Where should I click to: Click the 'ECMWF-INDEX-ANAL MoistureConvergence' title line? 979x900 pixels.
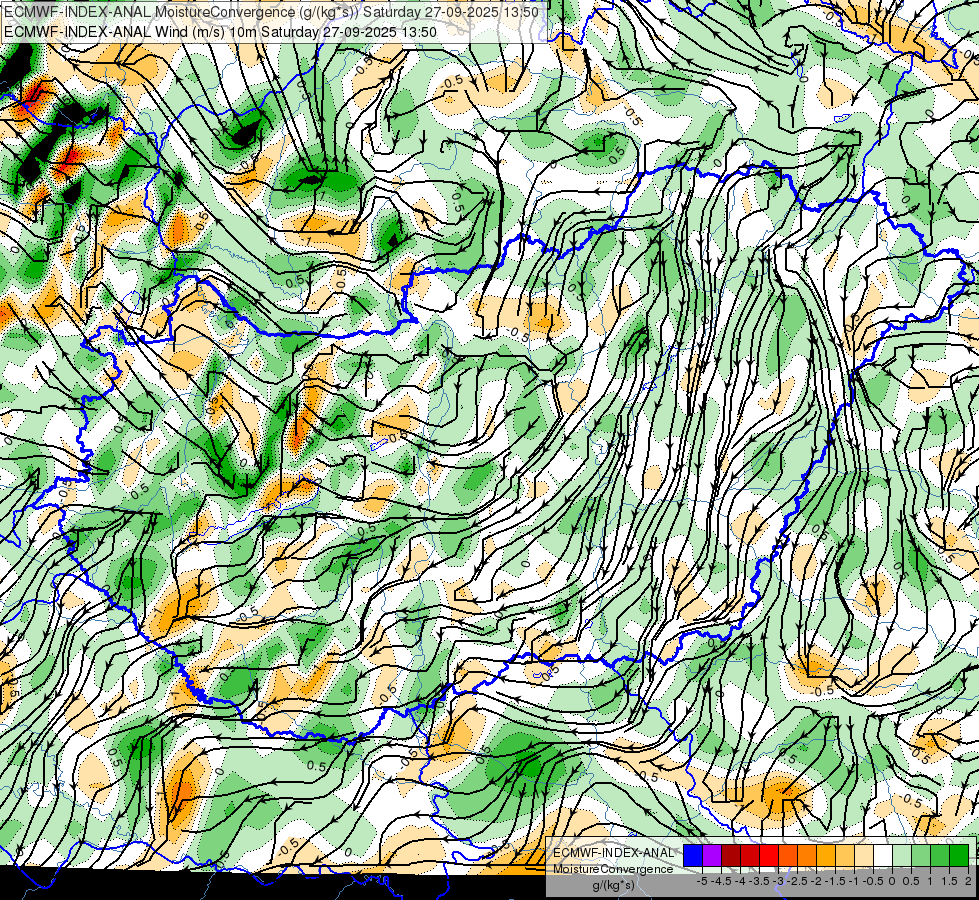(x=270, y=12)
